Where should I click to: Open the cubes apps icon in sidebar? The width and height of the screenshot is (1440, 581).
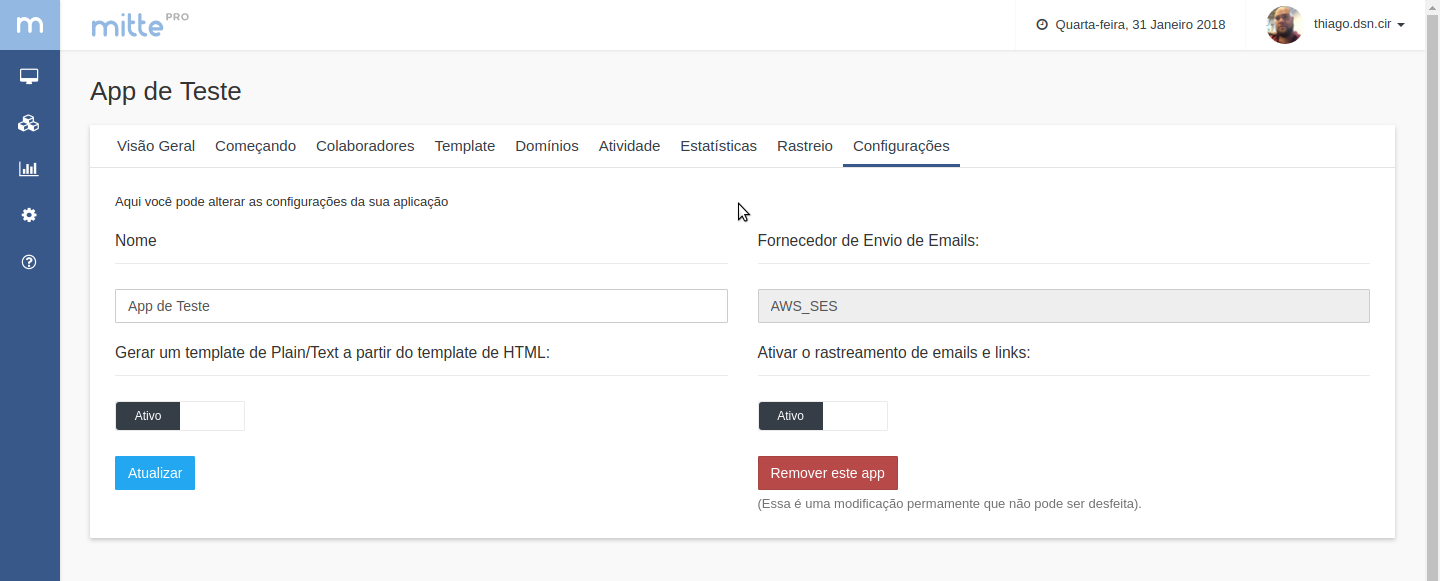(x=29, y=123)
